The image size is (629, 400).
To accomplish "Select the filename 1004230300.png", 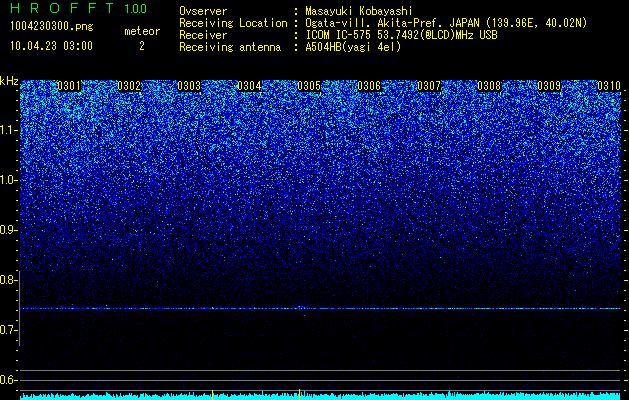I will pos(52,27).
